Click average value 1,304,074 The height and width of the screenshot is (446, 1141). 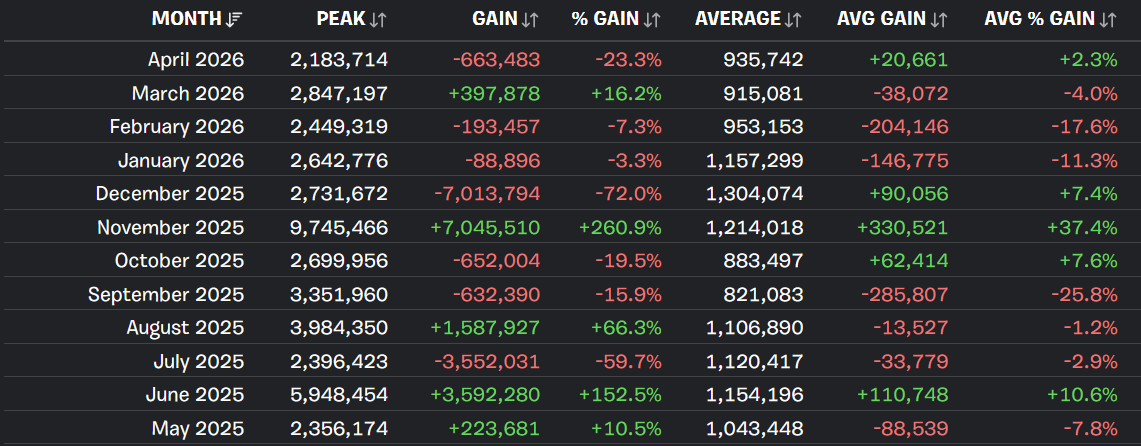(x=755, y=194)
